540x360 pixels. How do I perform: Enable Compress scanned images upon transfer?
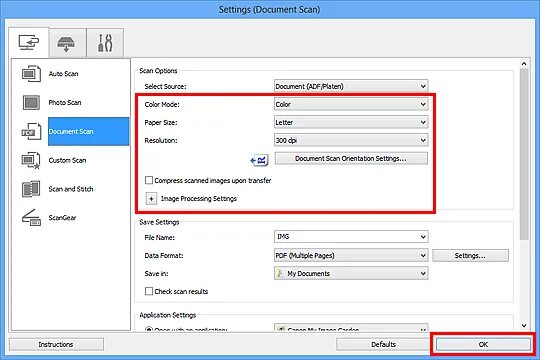pos(149,181)
